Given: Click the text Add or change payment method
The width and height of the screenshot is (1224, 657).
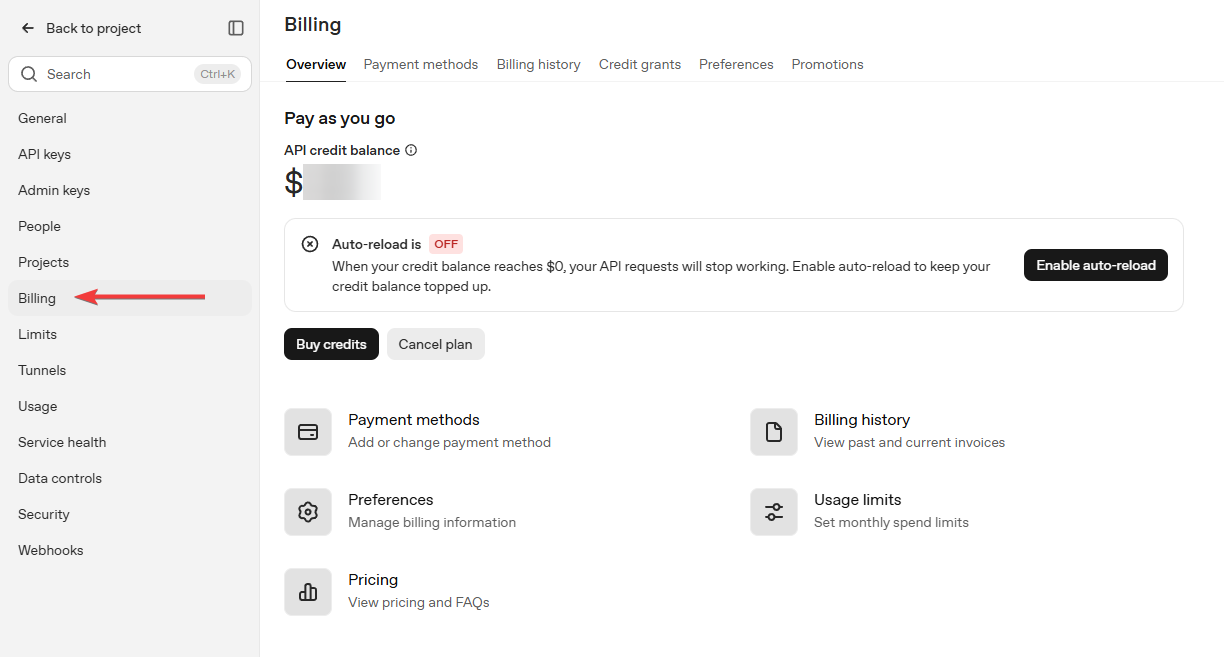Looking at the screenshot, I should tap(449, 442).
